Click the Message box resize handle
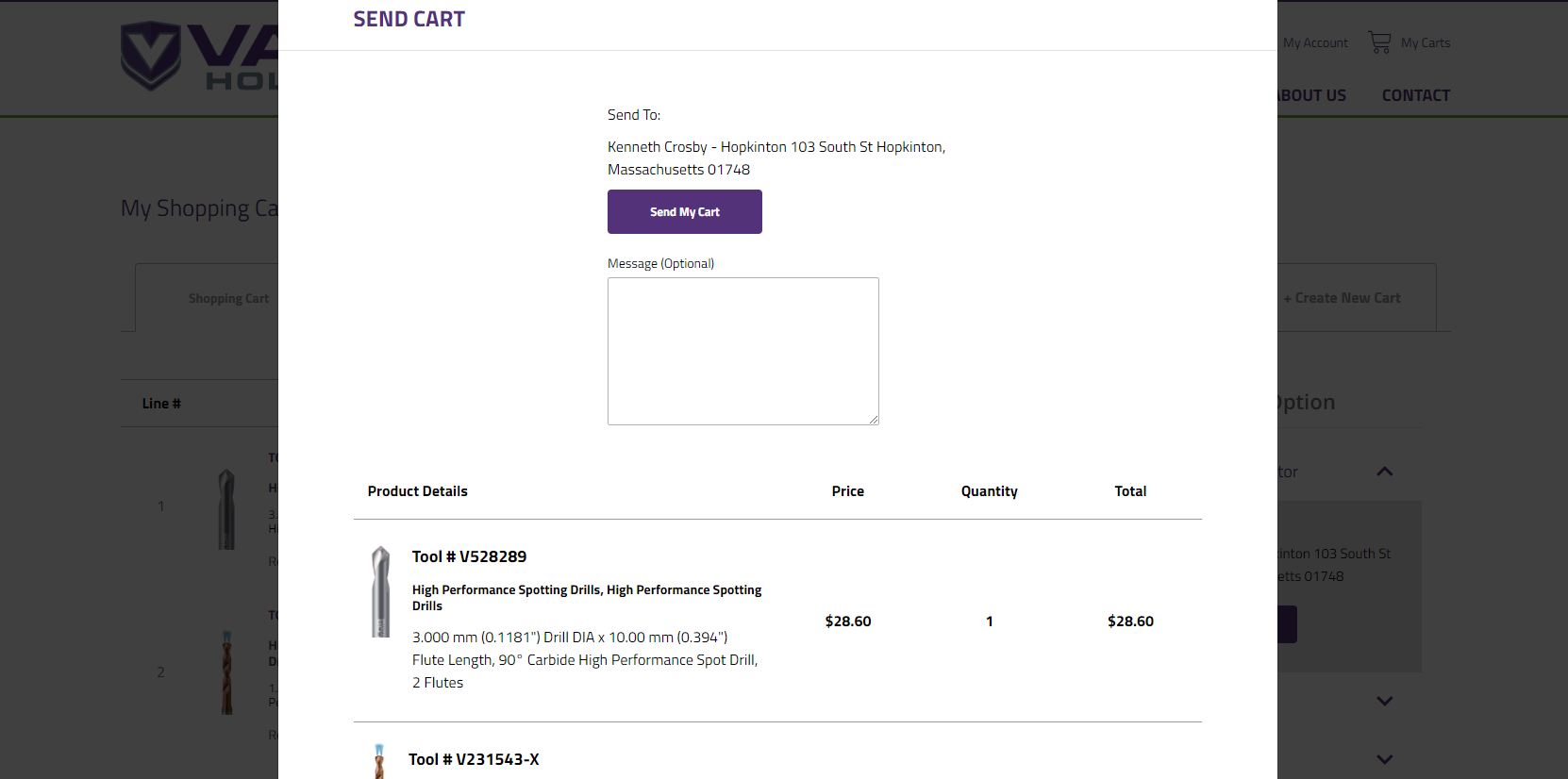Image resolution: width=1568 pixels, height=779 pixels. tap(874, 420)
